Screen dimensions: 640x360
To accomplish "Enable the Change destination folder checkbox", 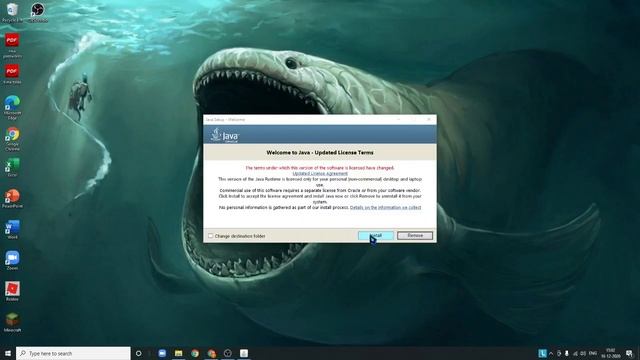I will coord(211,236).
